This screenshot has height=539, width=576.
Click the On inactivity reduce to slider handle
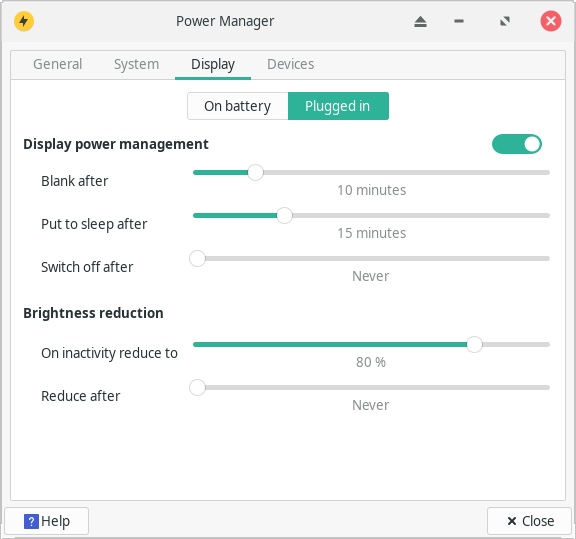[474, 344]
